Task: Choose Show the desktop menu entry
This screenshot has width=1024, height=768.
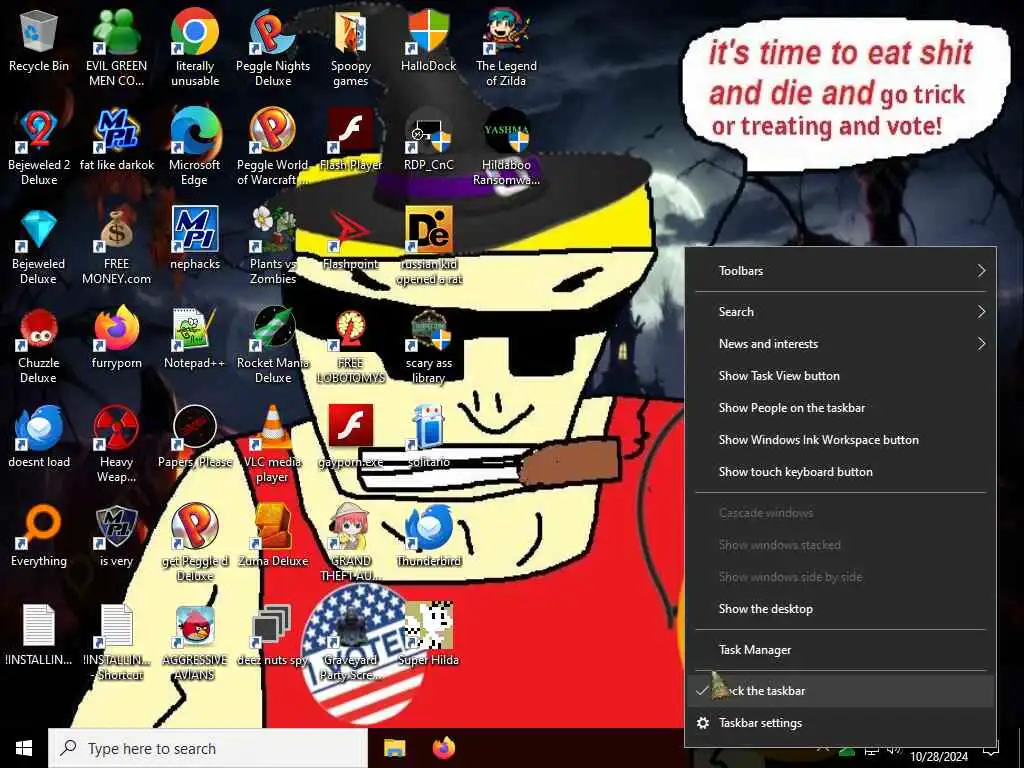Action: (840, 609)
